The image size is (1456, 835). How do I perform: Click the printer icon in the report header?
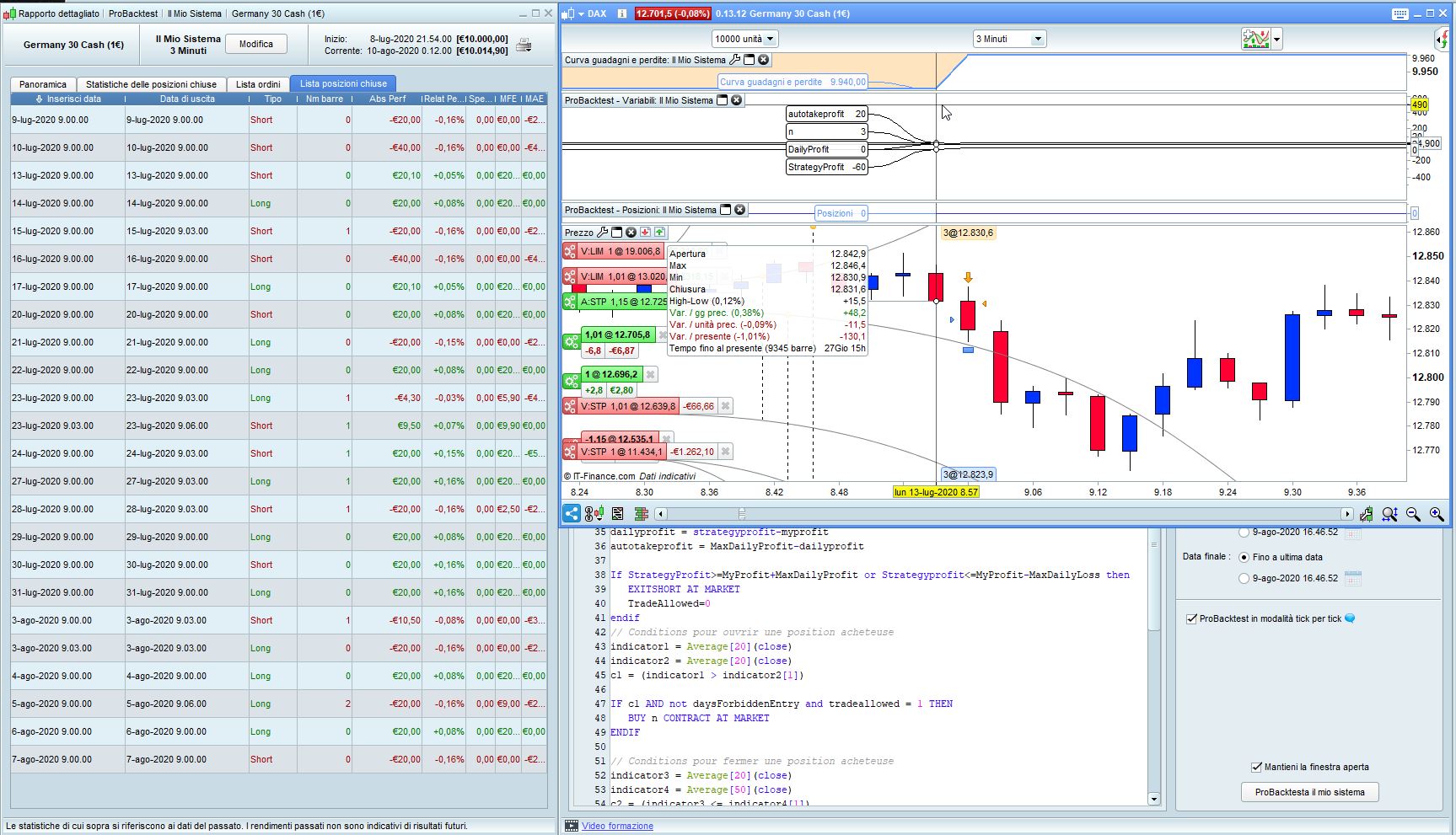point(524,45)
